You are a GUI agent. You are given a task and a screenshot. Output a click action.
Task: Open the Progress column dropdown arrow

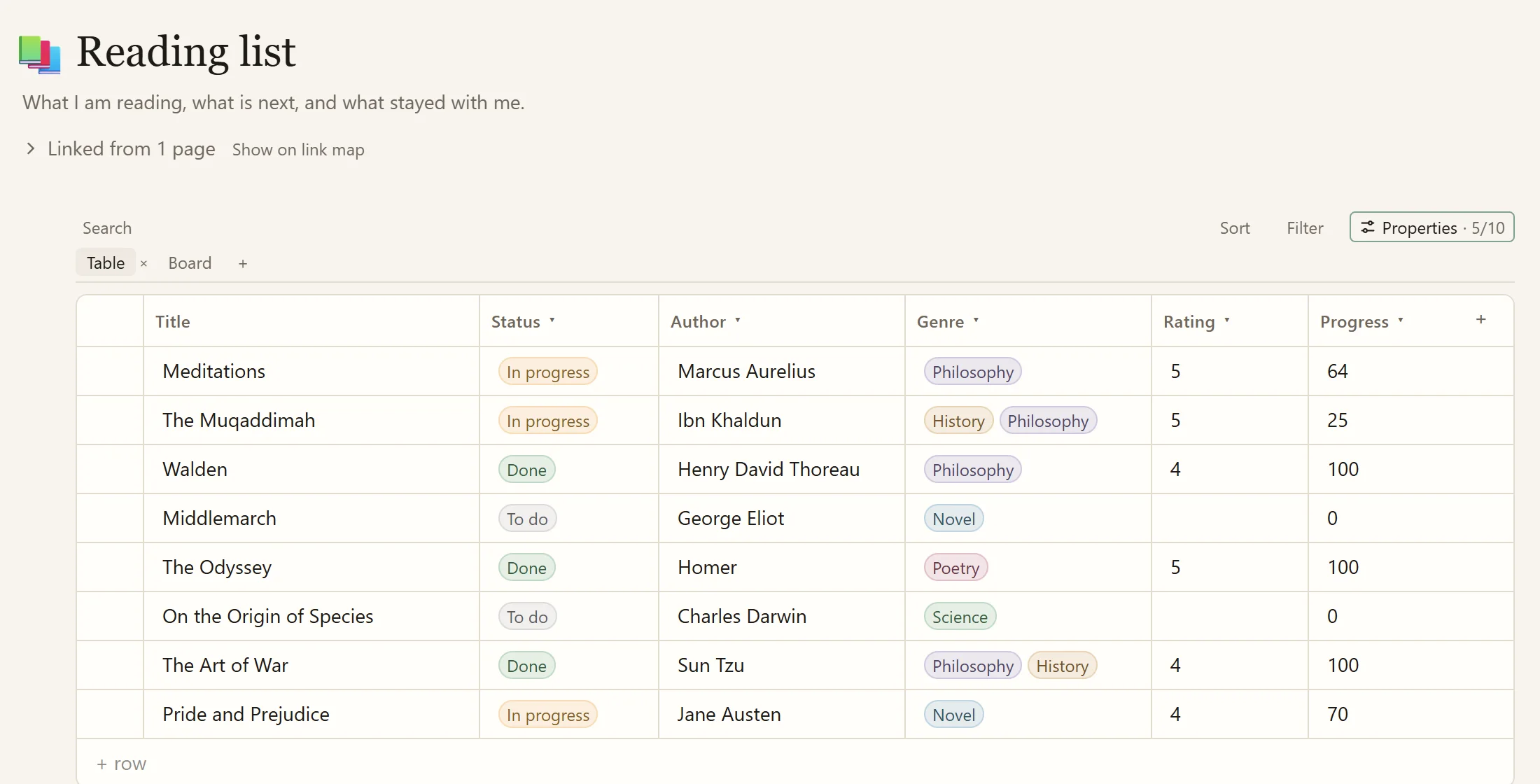1401,321
